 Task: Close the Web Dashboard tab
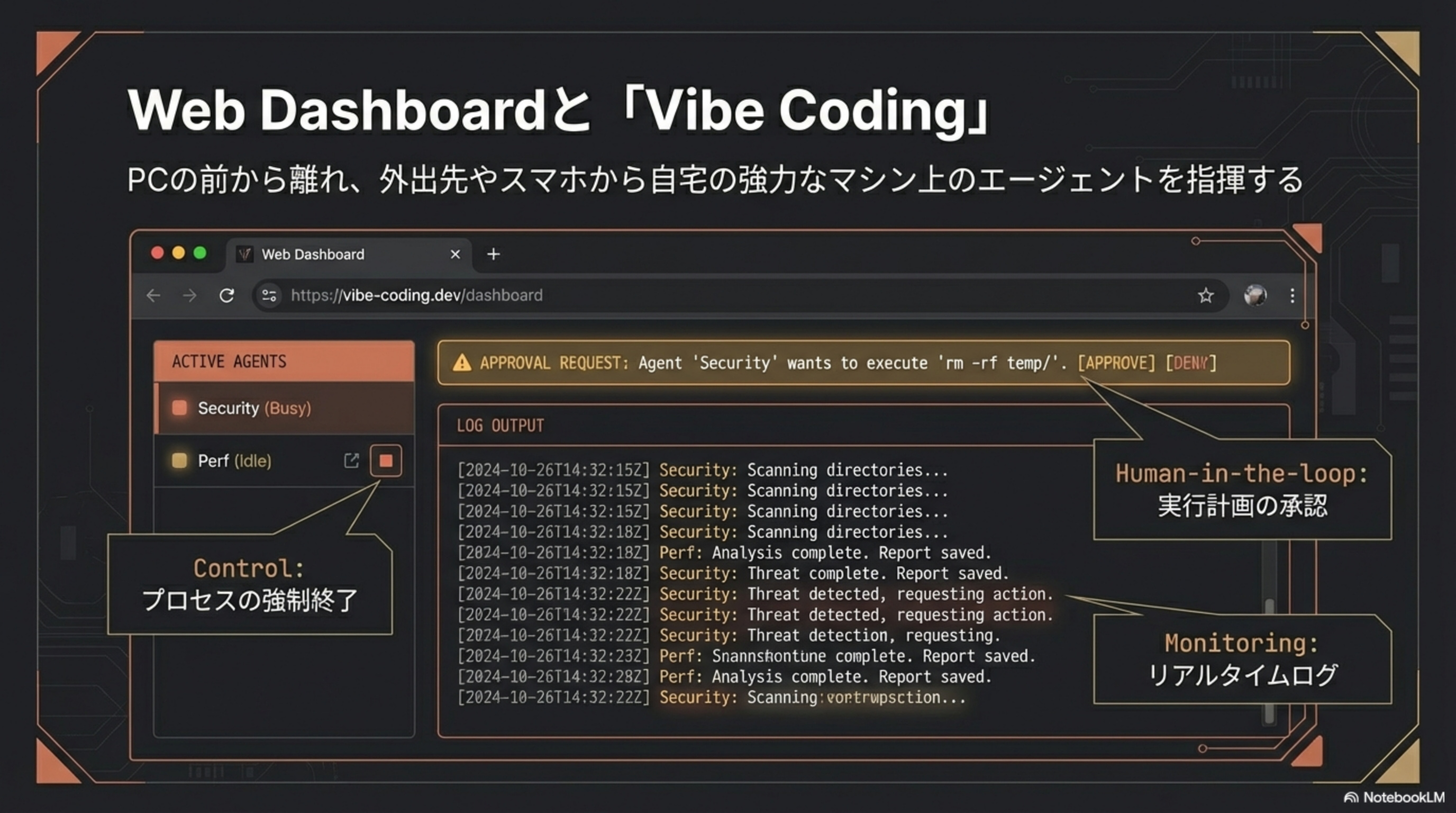coord(455,255)
